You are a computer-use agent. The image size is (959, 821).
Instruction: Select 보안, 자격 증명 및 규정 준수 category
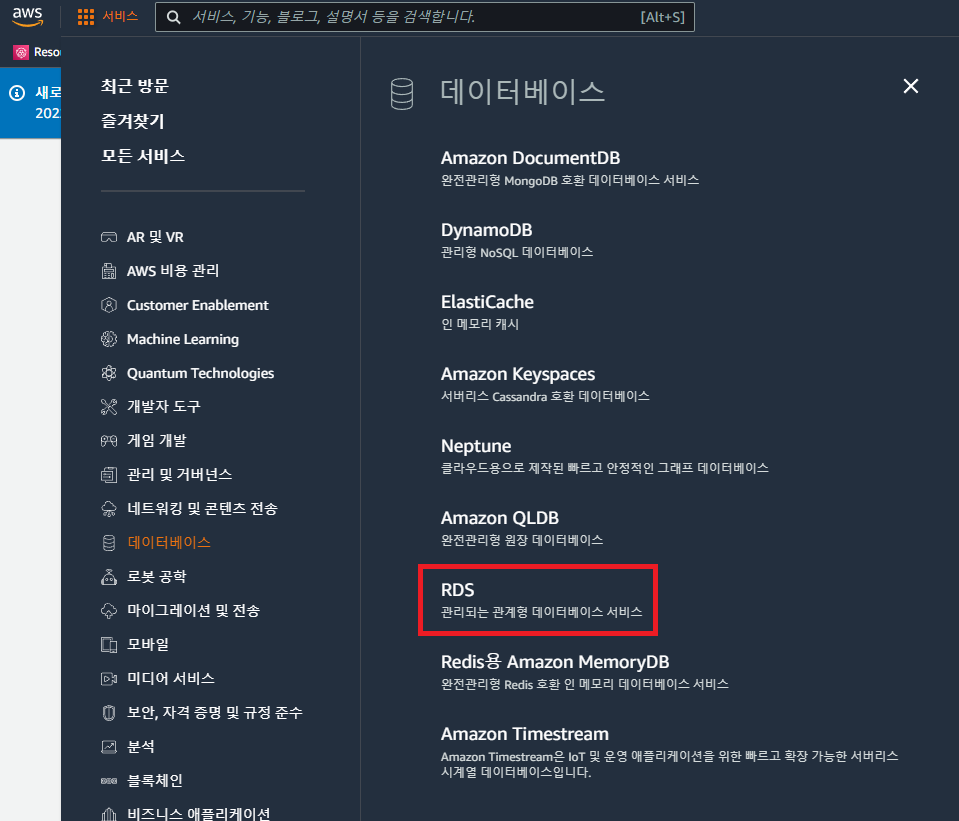point(215,713)
